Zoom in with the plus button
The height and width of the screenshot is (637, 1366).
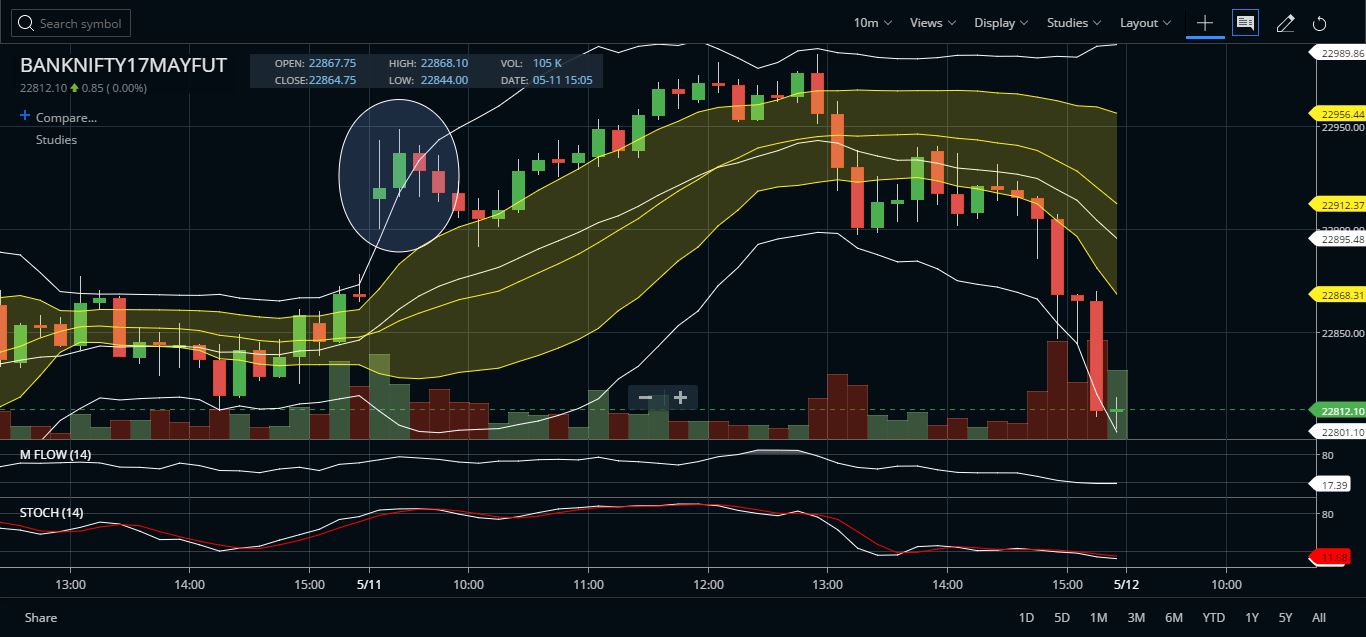(680, 398)
